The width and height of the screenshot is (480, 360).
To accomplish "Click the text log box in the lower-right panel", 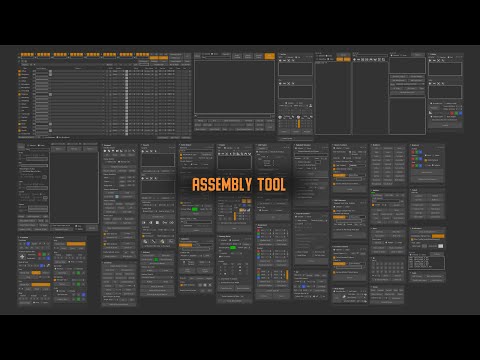I will click(x=426, y=262).
